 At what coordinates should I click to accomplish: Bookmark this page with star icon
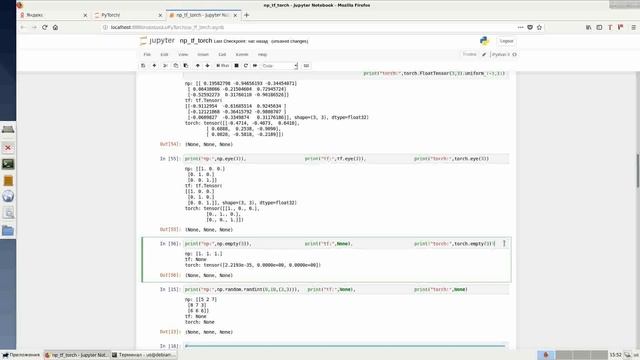coord(539,27)
